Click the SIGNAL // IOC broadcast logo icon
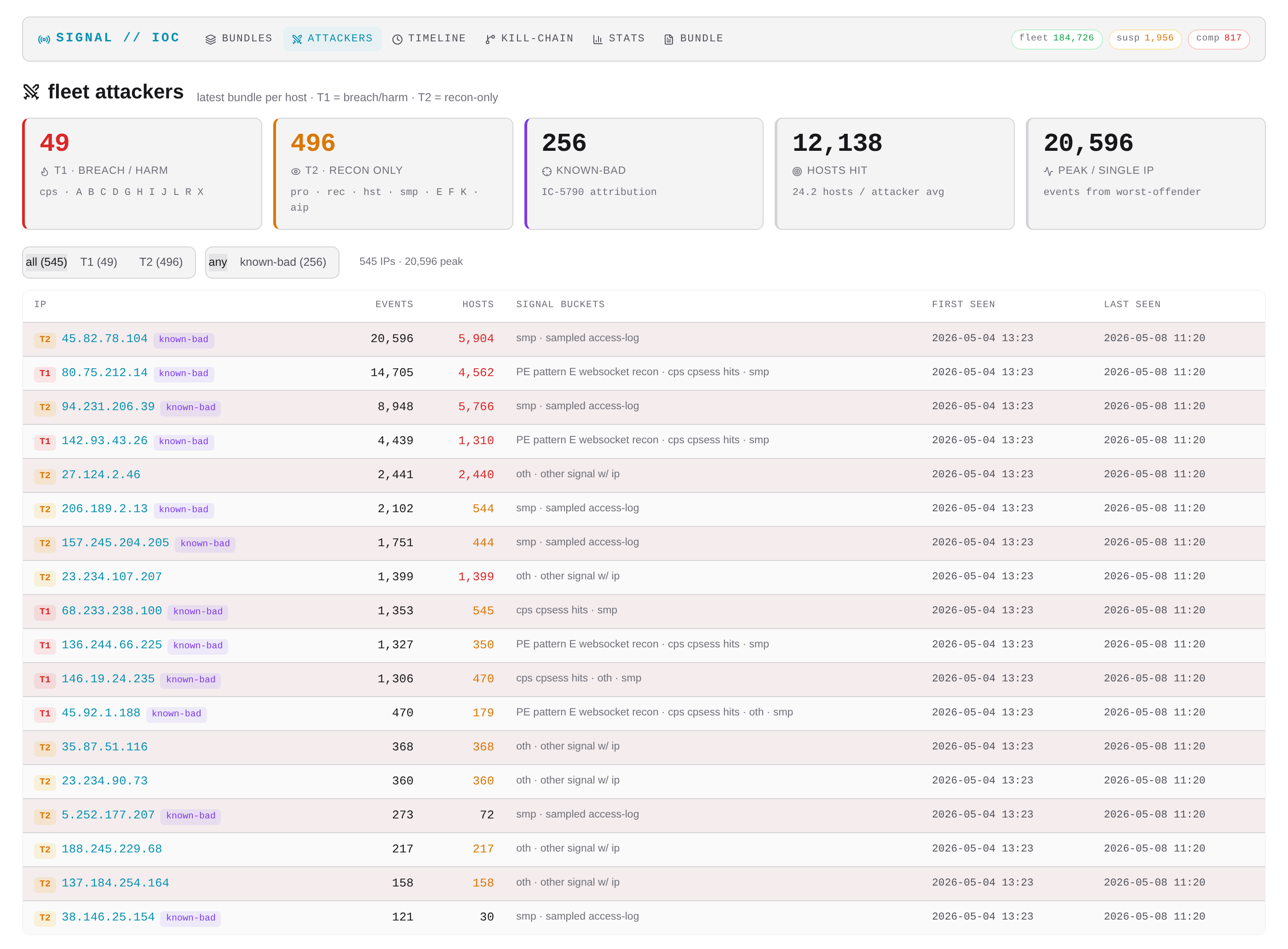Viewport: 1288px width, 949px height. click(x=44, y=39)
